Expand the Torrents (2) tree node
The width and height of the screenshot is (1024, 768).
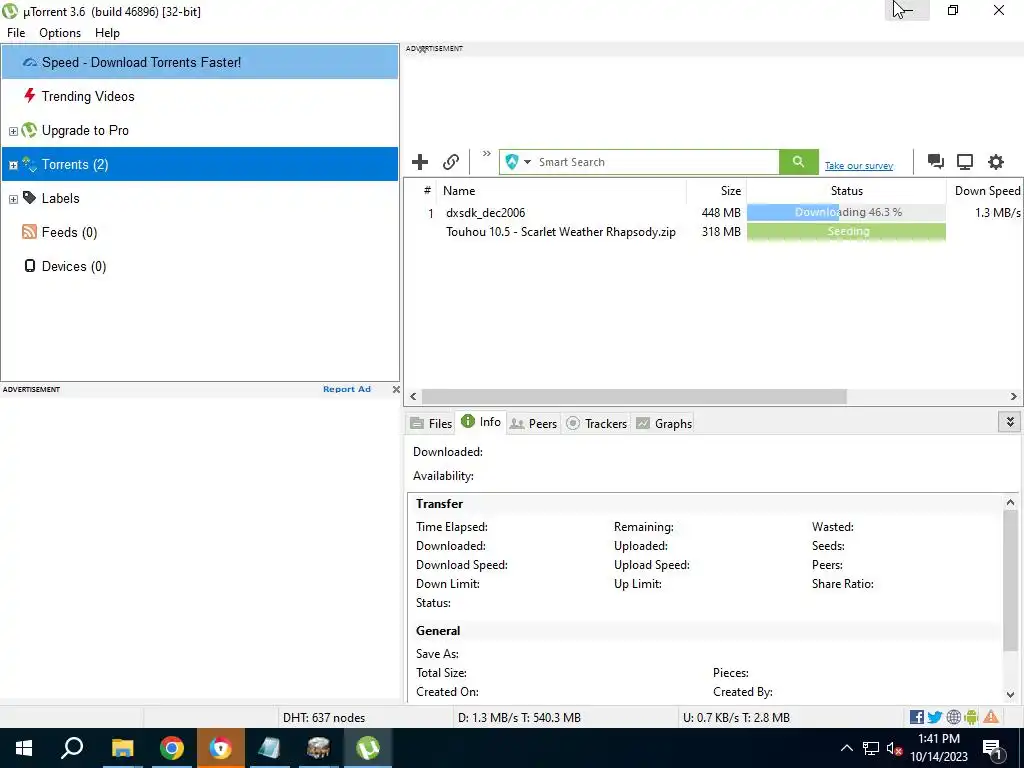[x=13, y=165]
